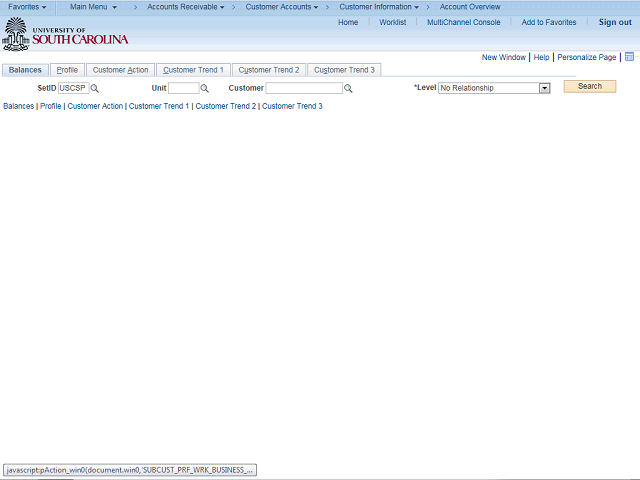Click the Search button
640x480 pixels.
590,87
